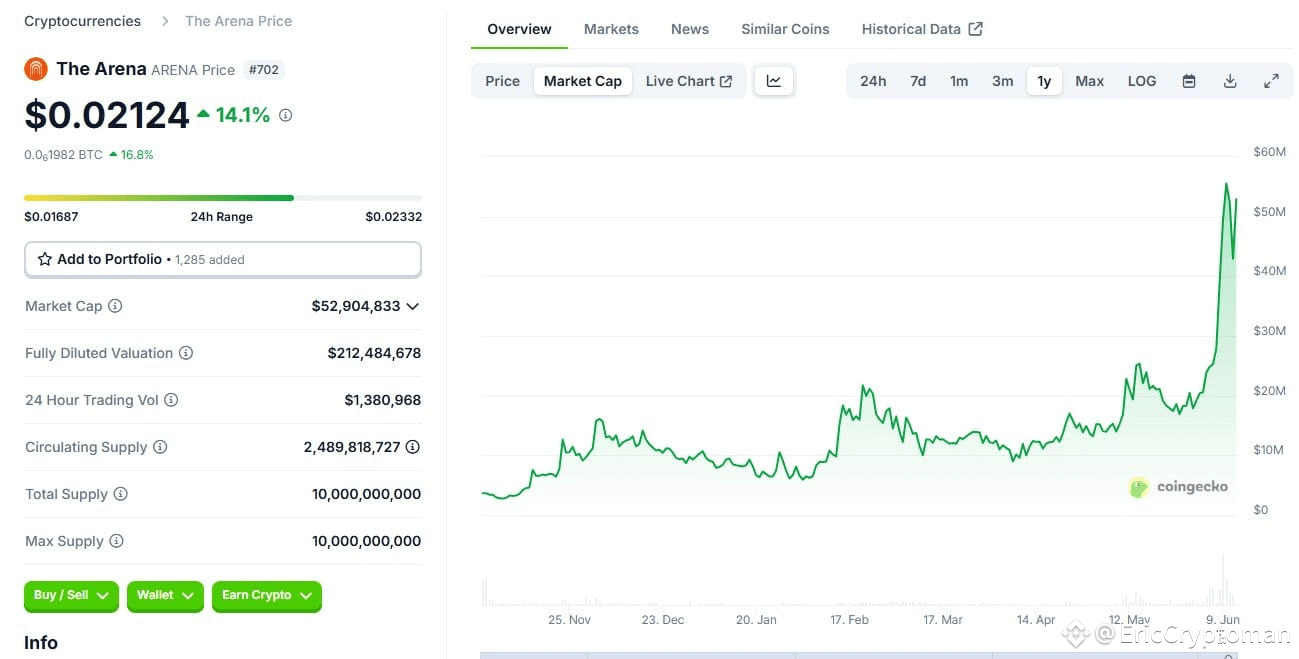This screenshot has height=659, width=1299.
Task: Open Live Chart tab
Action: 689,81
